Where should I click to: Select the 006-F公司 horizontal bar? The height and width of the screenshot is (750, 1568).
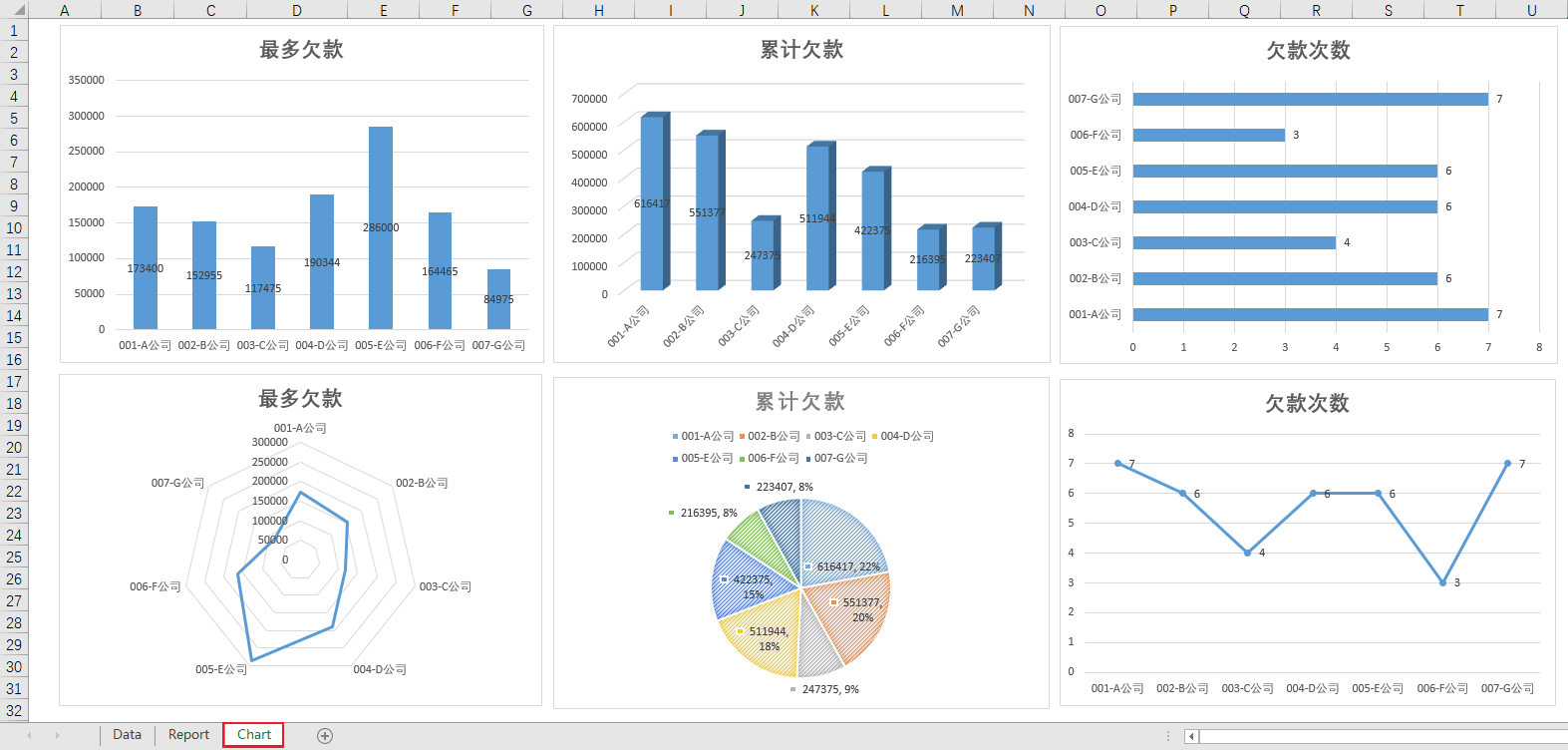1208,135
